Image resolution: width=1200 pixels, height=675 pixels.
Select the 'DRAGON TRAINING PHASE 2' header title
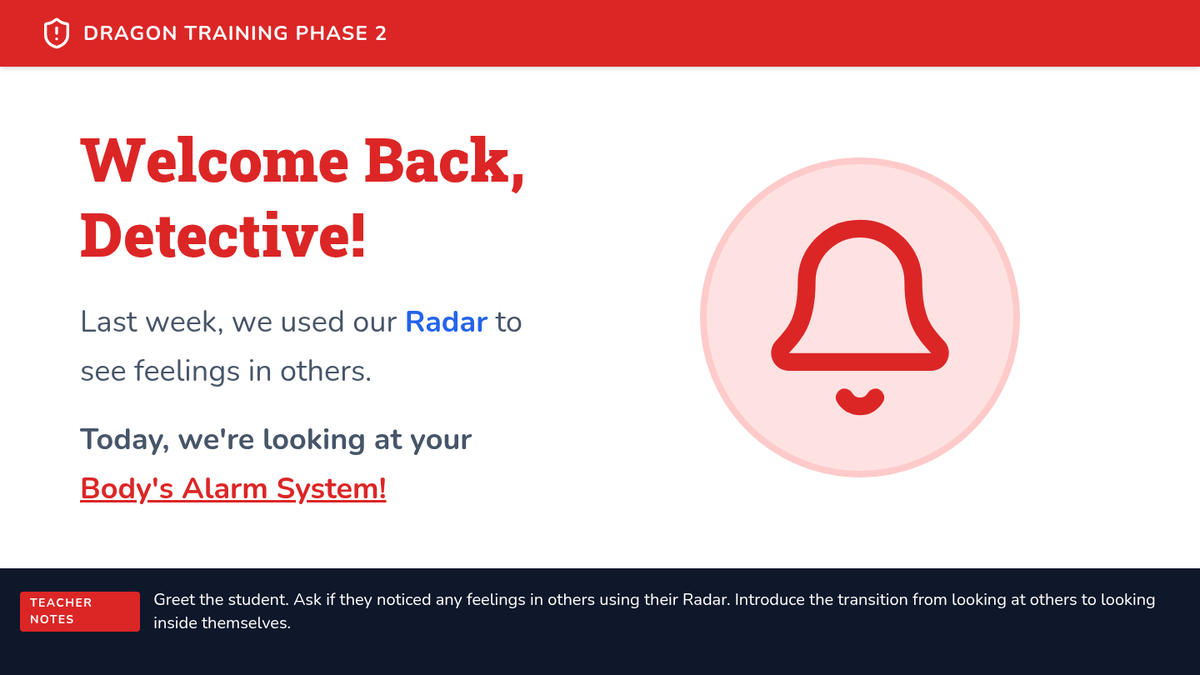pyautogui.click(x=235, y=33)
